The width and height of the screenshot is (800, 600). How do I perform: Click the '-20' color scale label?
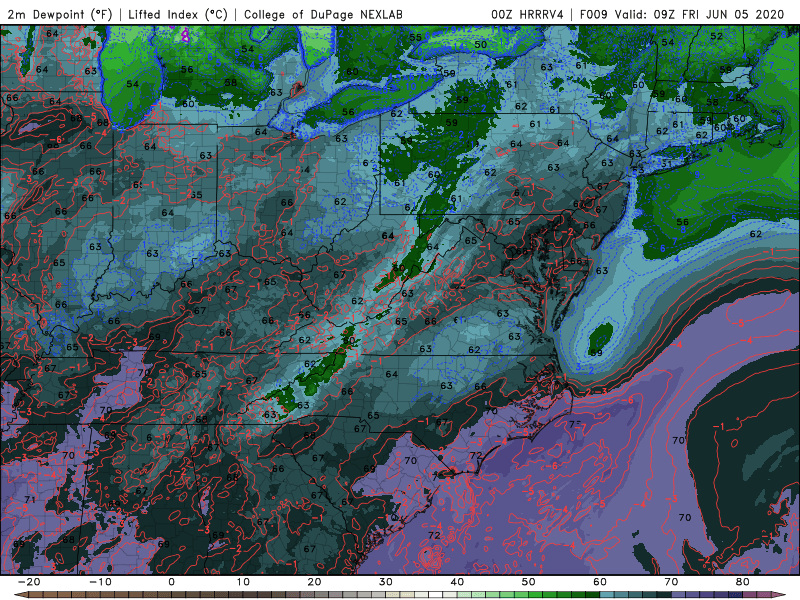click(x=29, y=582)
